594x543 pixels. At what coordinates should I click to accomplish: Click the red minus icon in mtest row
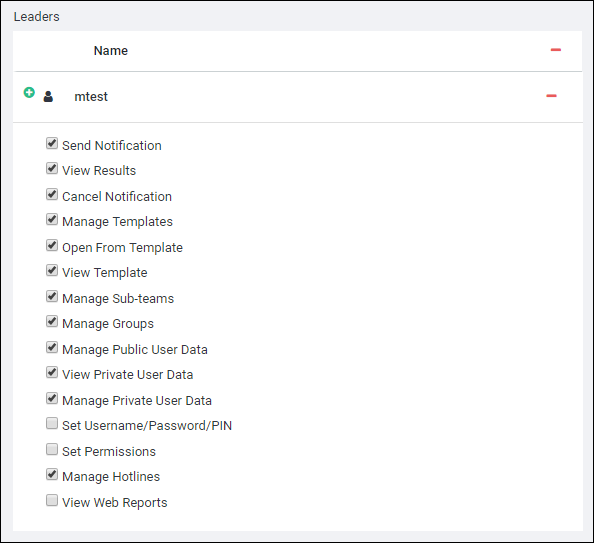tap(551, 95)
